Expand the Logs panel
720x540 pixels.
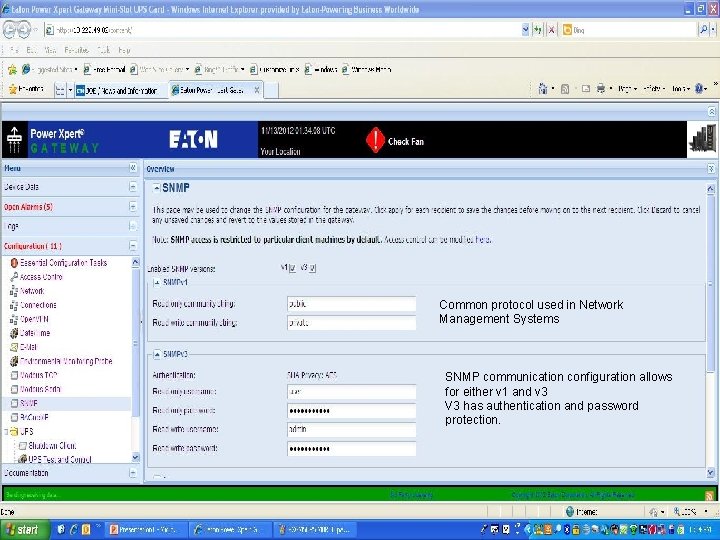pos(133,226)
